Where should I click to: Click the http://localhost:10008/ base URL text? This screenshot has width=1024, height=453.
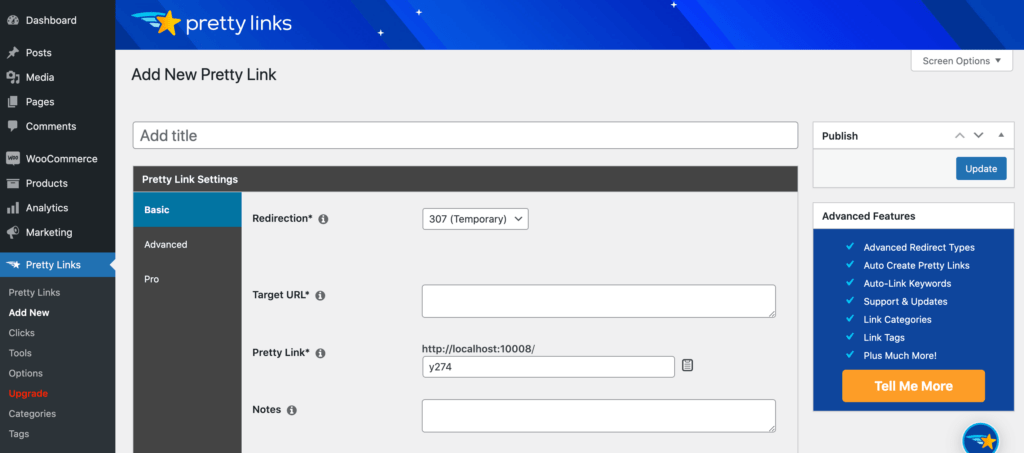479,349
